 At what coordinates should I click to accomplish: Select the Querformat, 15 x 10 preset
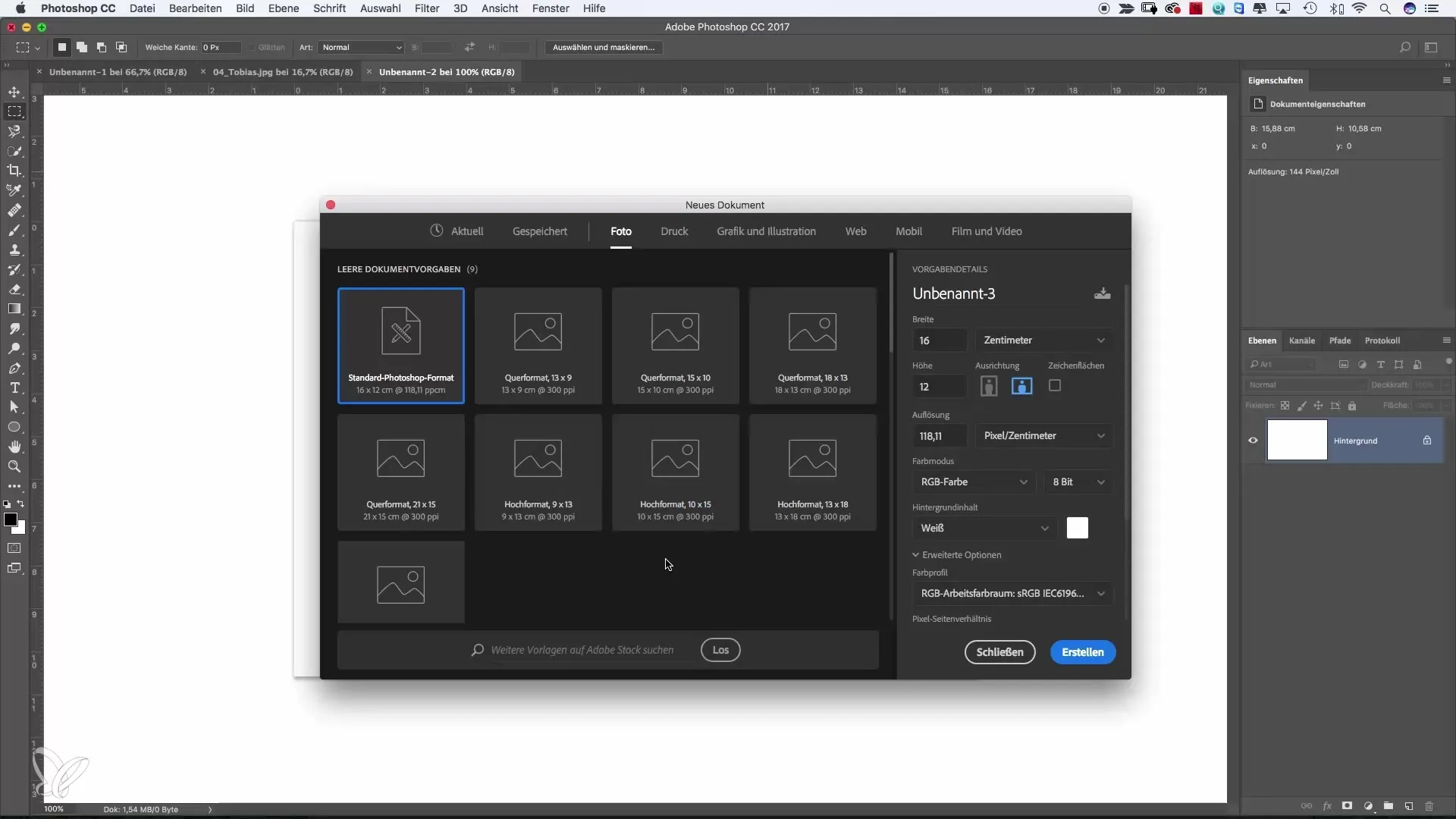[x=676, y=345]
